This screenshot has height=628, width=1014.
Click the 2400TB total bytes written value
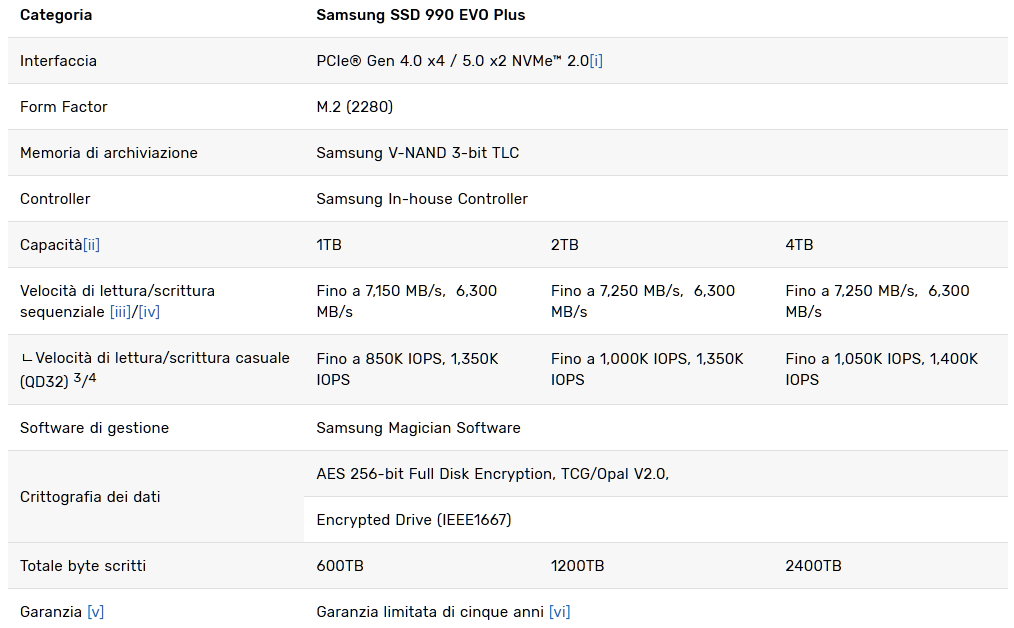click(814, 566)
